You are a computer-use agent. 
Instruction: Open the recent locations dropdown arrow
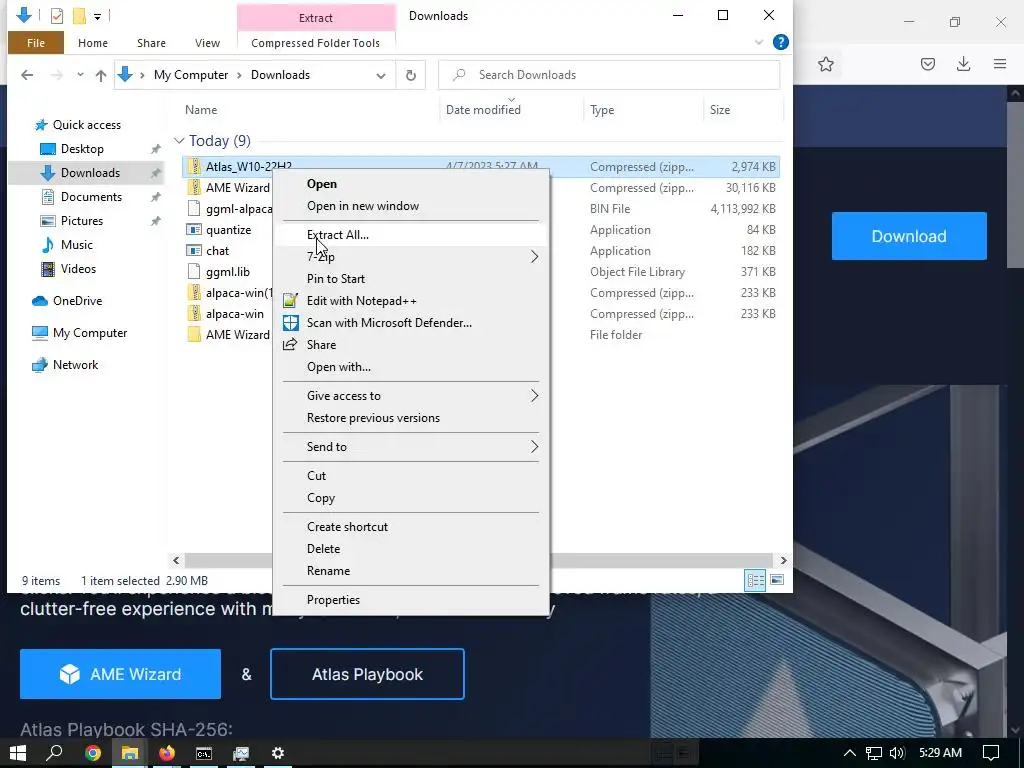pyautogui.click(x=80, y=75)
